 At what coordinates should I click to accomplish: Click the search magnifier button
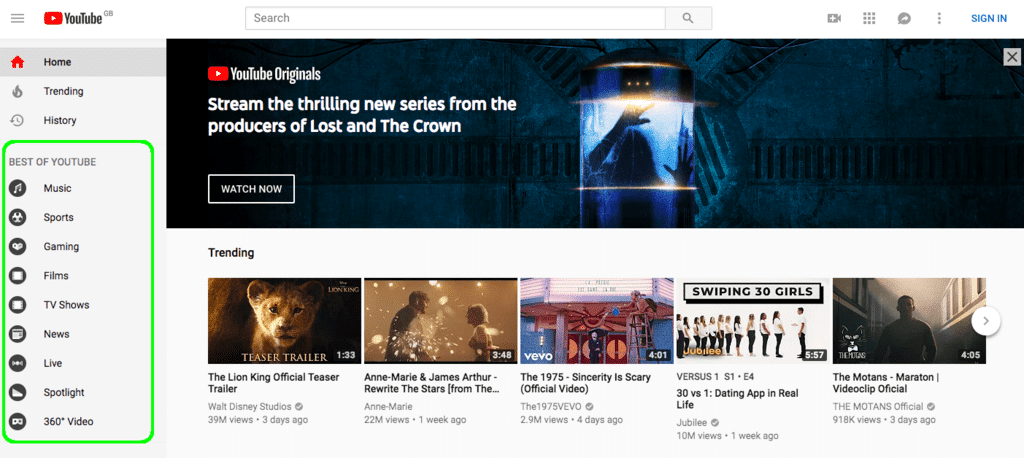[688, 18]
